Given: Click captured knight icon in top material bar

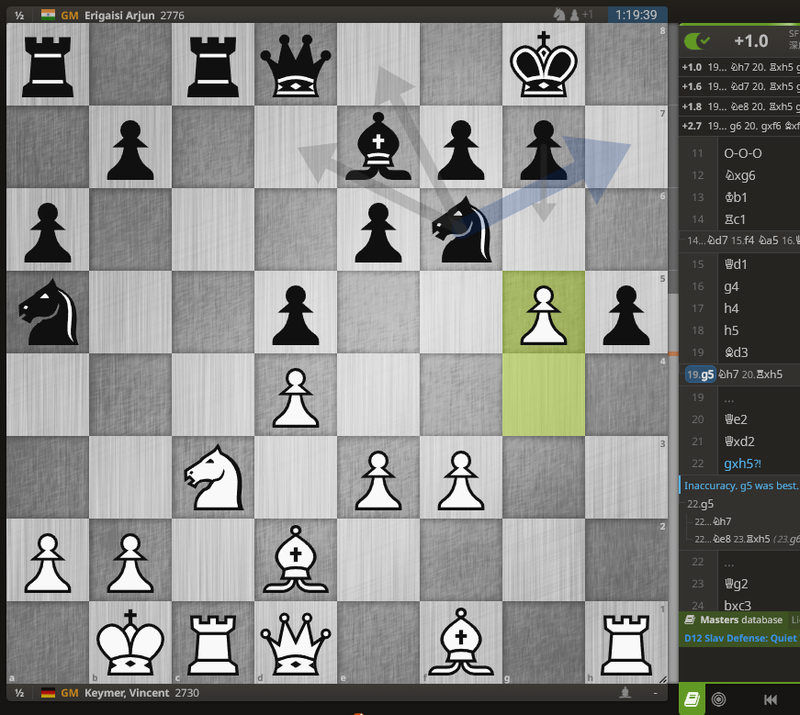Looking at the screenshot, I should pyautogui.click(x=560, y=15).
